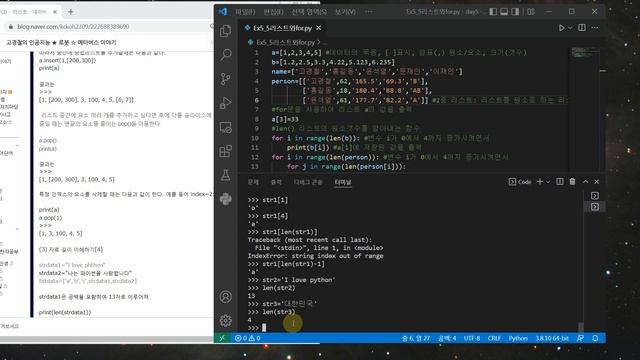This screenshot has height=360, width=640.
Task: Select the second terminal in terminal list
Action: pos(595,207)
